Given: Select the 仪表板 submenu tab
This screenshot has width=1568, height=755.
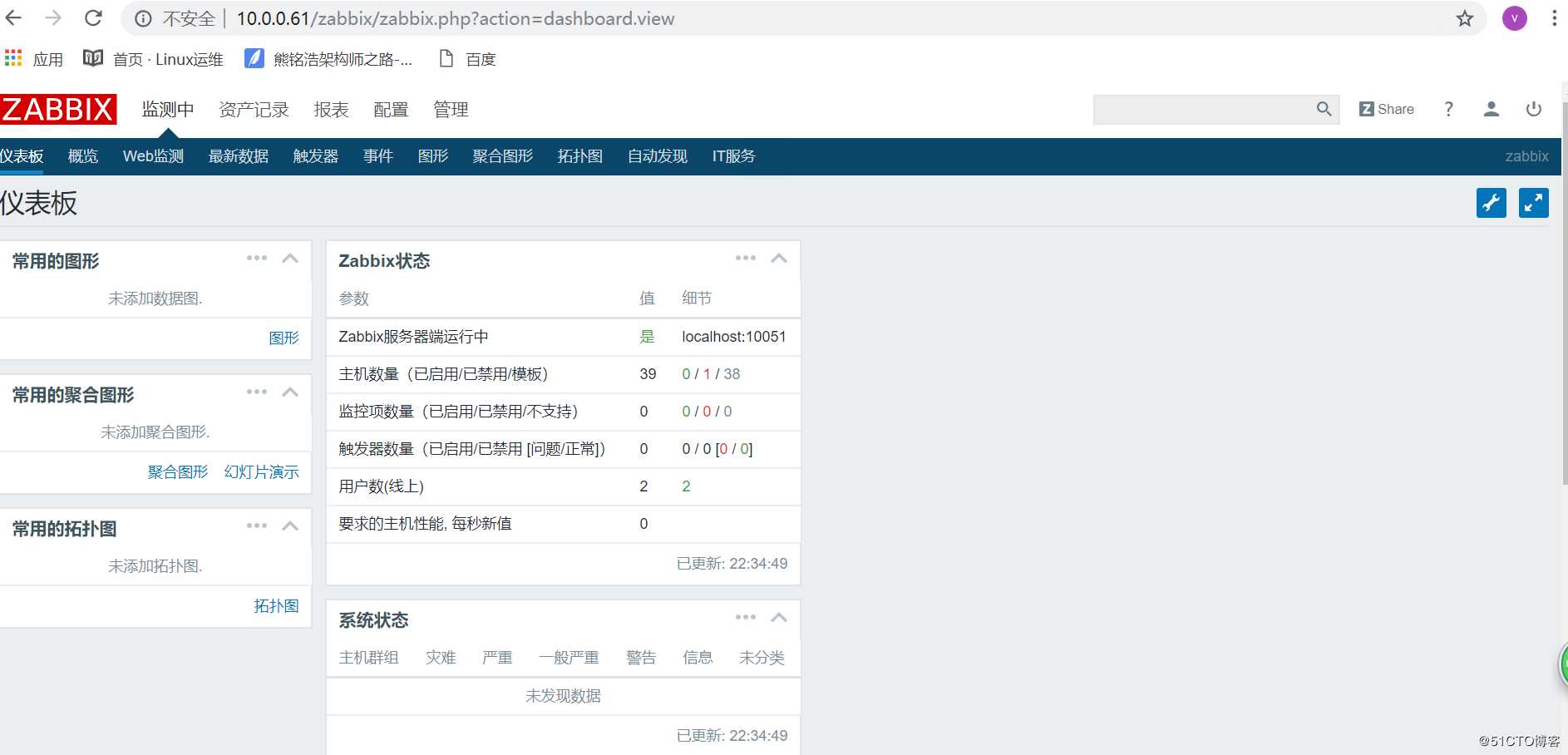Looking at the screenshot, I should pos(22,156).
